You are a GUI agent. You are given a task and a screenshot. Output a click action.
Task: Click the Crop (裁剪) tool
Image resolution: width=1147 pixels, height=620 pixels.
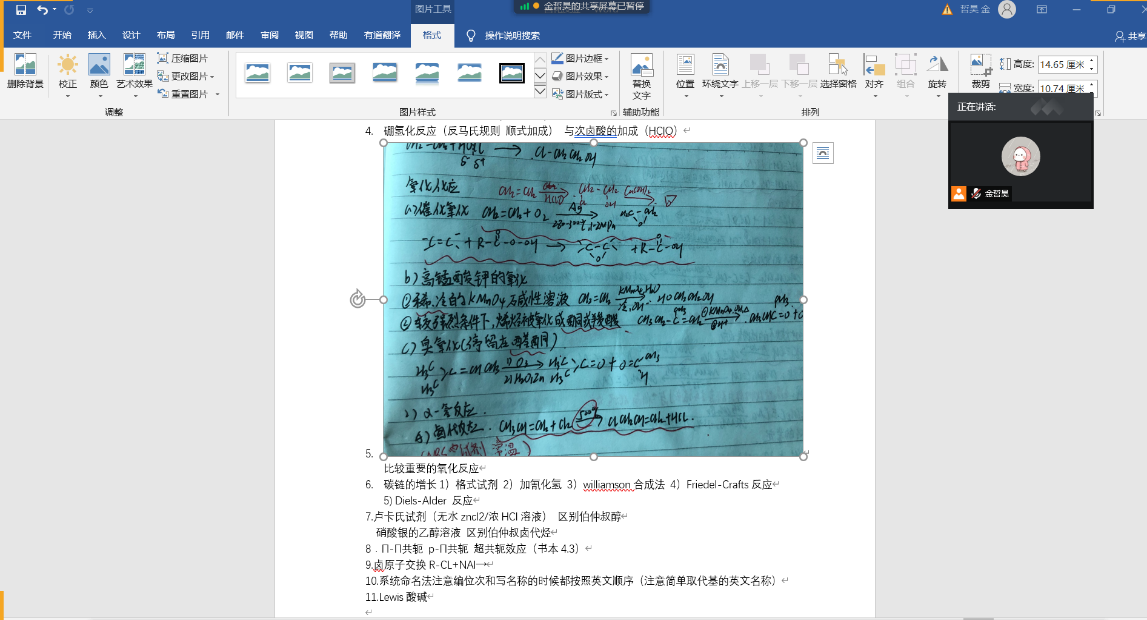point(980,68)
